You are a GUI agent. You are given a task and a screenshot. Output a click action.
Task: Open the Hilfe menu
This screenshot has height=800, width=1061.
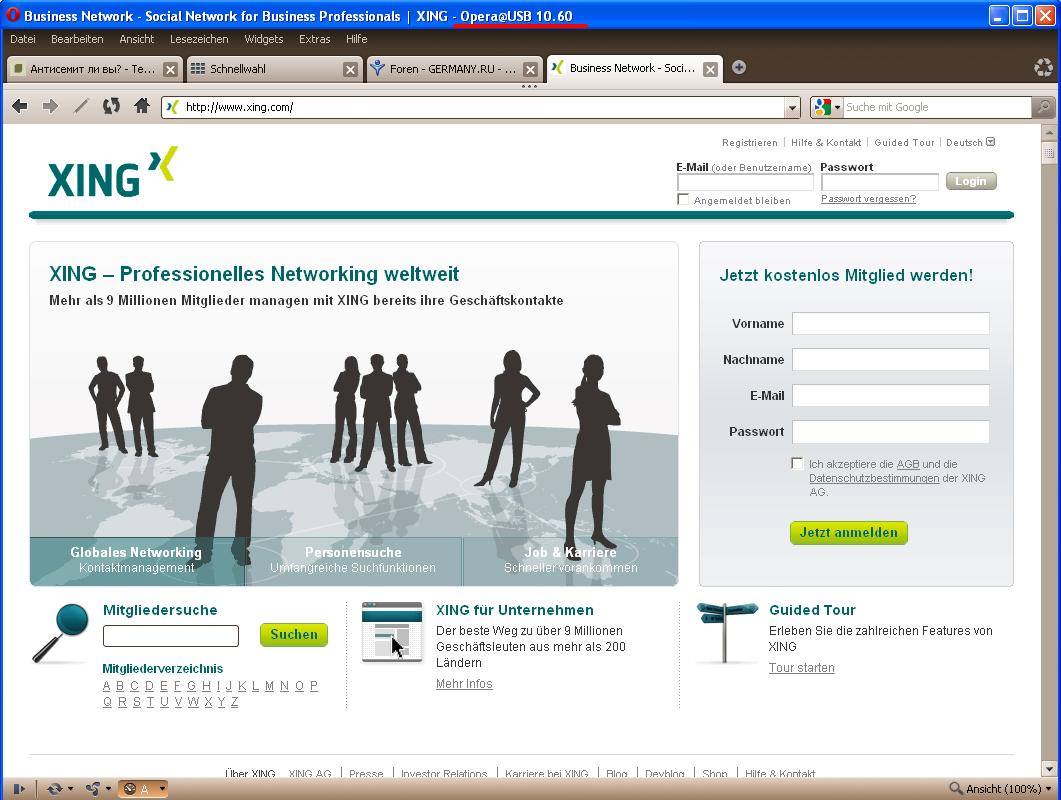click(x=357, y=39)
